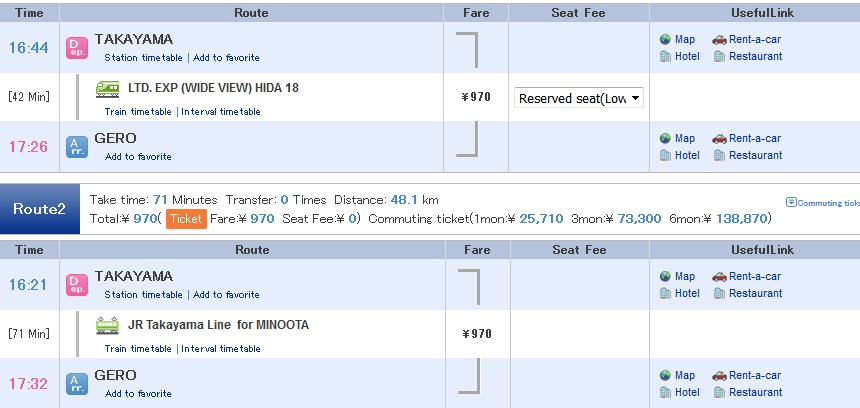The width and height of the screenshot is (860, 408).
Task: Click the globe Map icon for TAKAYAMA 16:44
Action: coord(665,39)
